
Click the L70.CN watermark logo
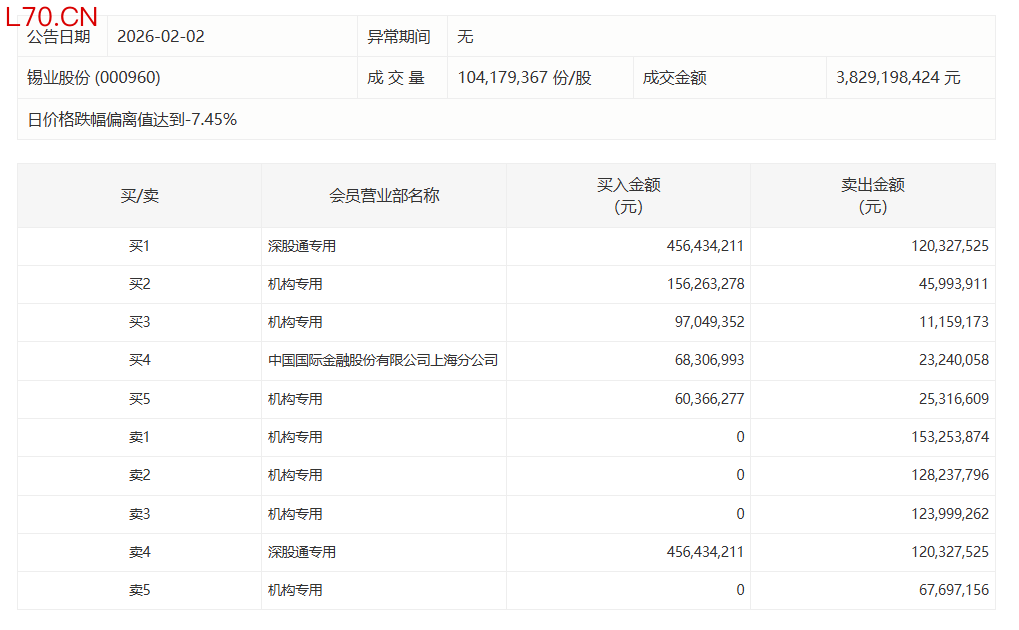click(52, 16)
